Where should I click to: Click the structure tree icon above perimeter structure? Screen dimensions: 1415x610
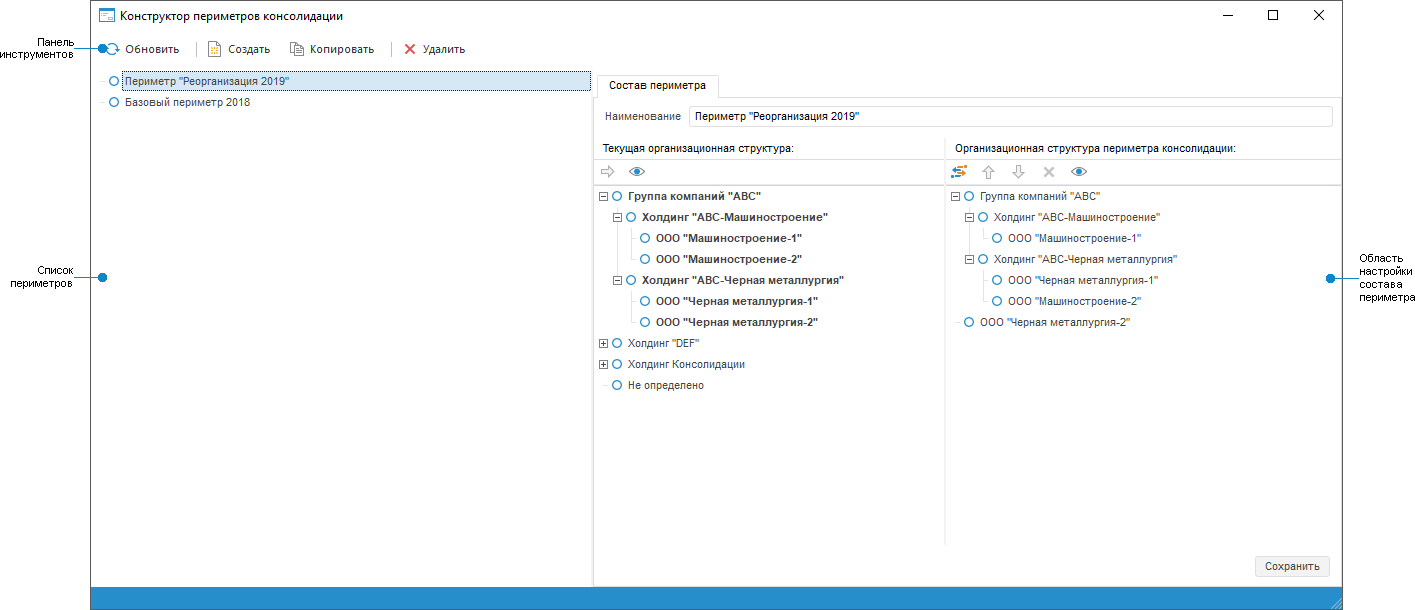959,172
